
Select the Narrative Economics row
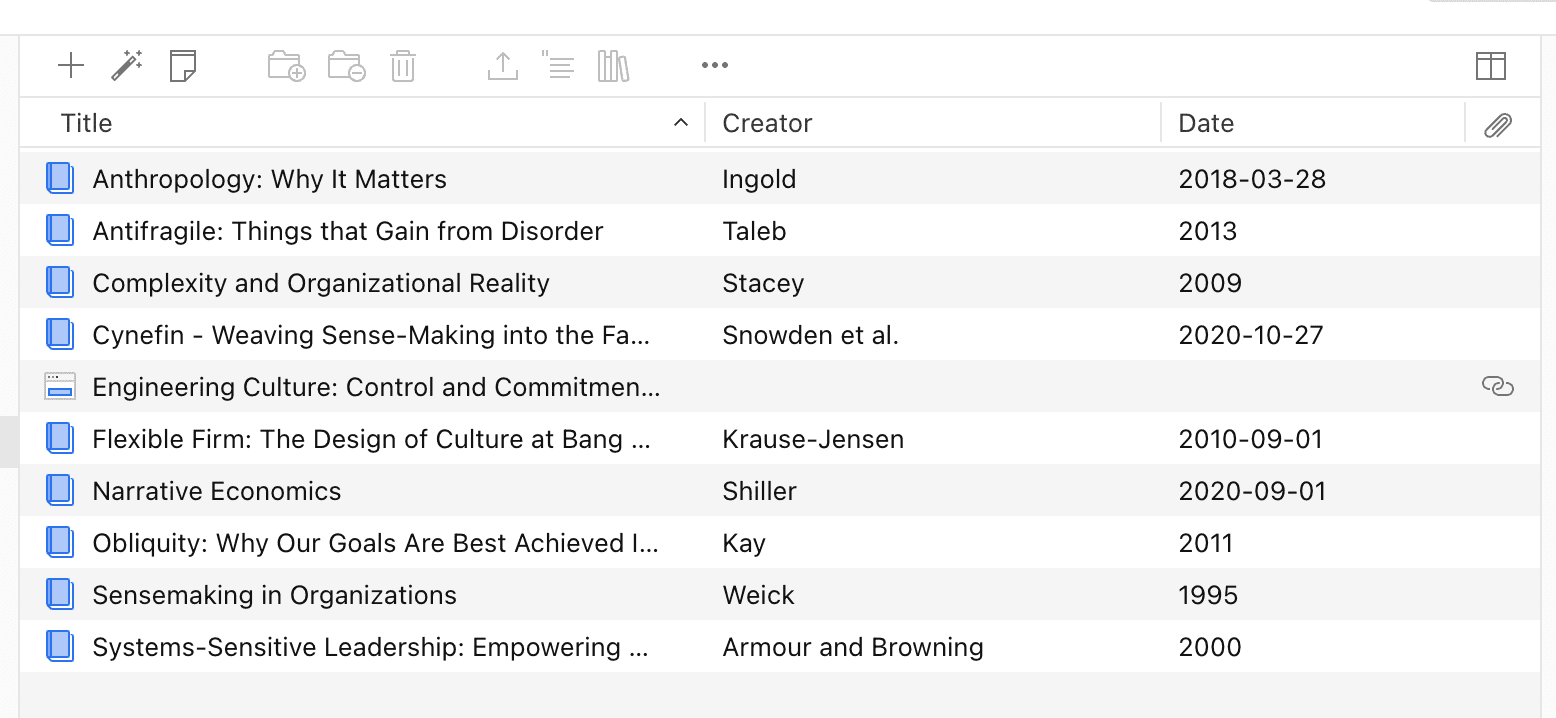216,491
